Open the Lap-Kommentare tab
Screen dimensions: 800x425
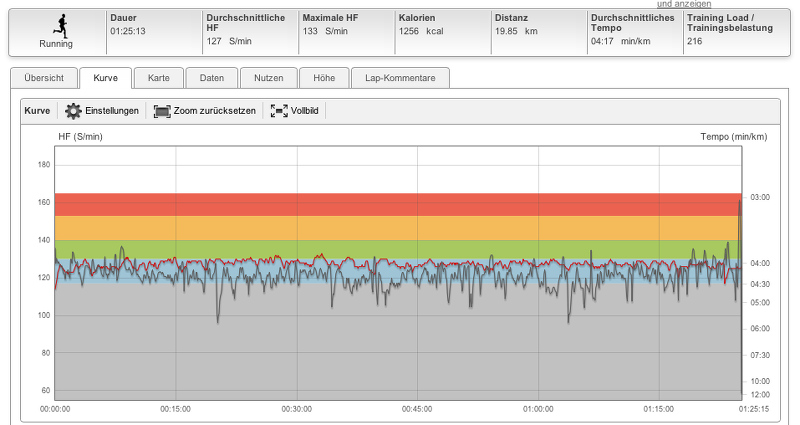pos(400,78)
